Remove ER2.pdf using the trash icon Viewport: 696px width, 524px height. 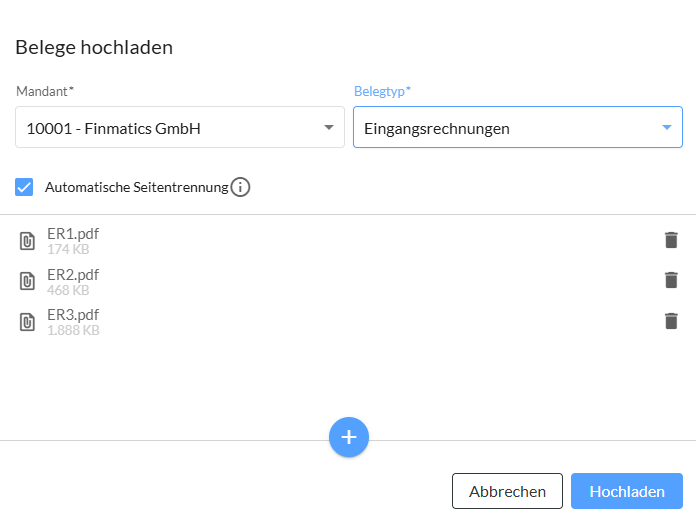pyautogui.click(x=671, y=280)
